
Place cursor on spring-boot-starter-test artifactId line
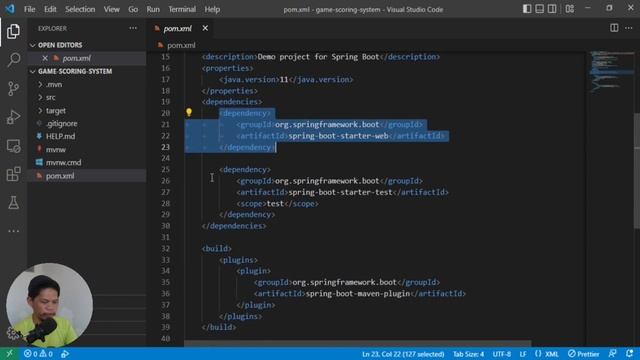pyautogui.click(x=342, y=192)
